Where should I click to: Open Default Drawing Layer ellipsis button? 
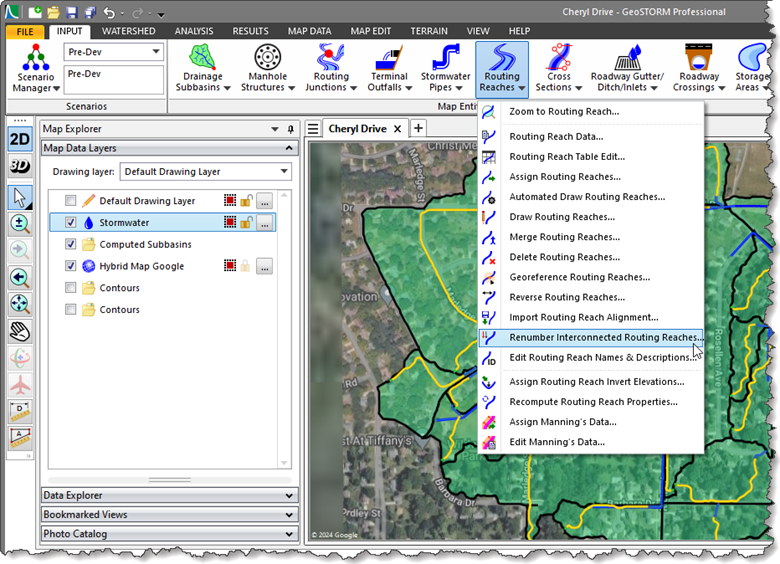(265, 201)
